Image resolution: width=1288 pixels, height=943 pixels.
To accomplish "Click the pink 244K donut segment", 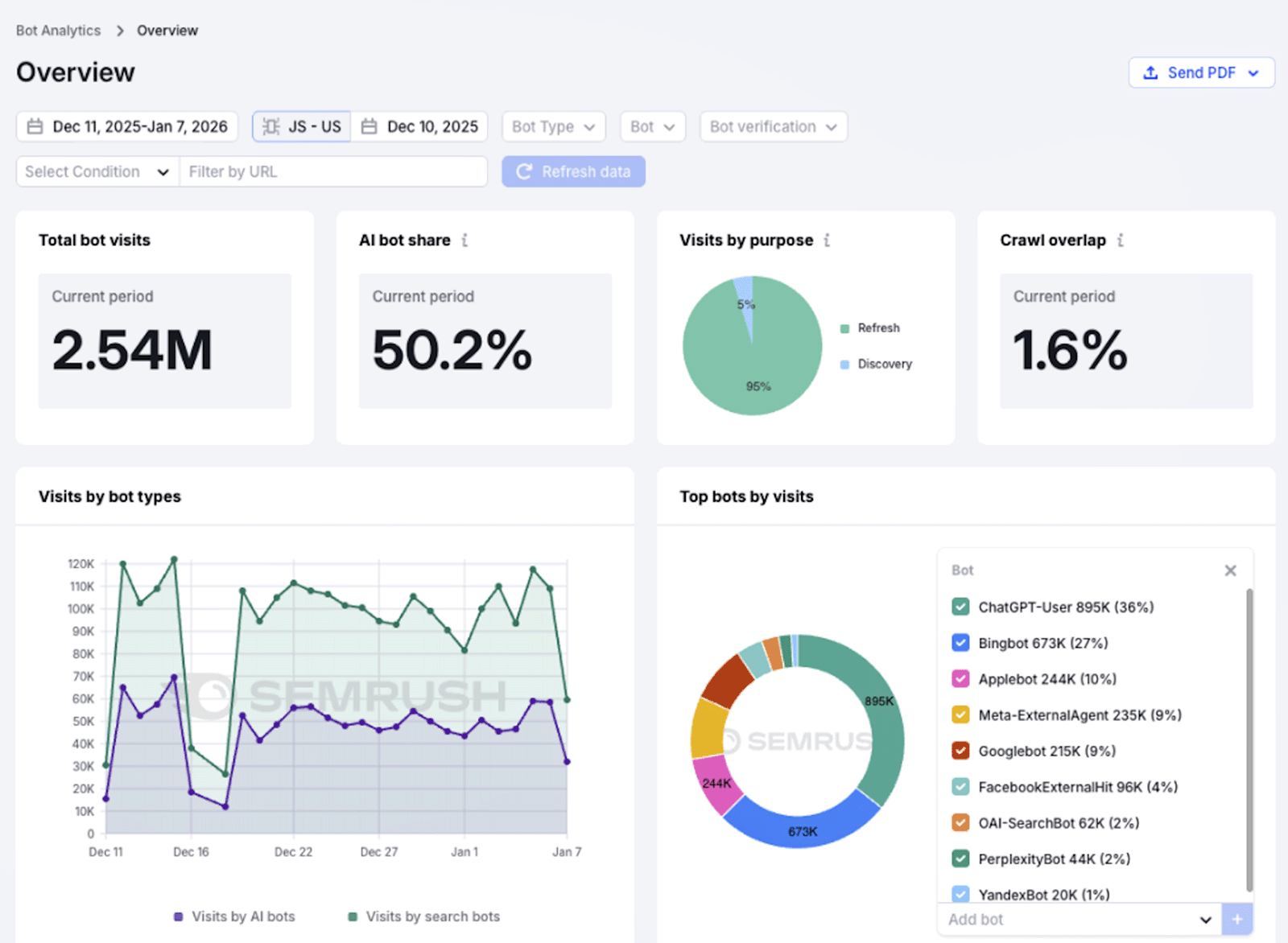I will click(x=716, y=782).
